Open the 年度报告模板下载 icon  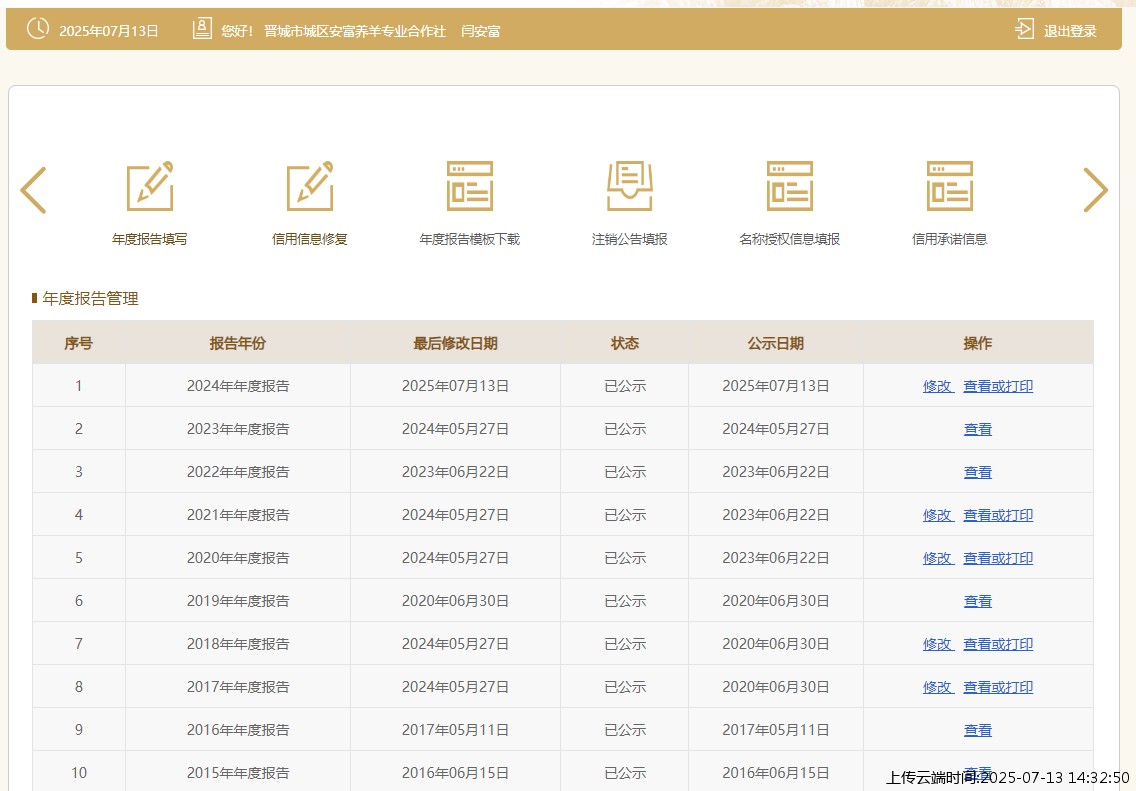tap(469, 186)
